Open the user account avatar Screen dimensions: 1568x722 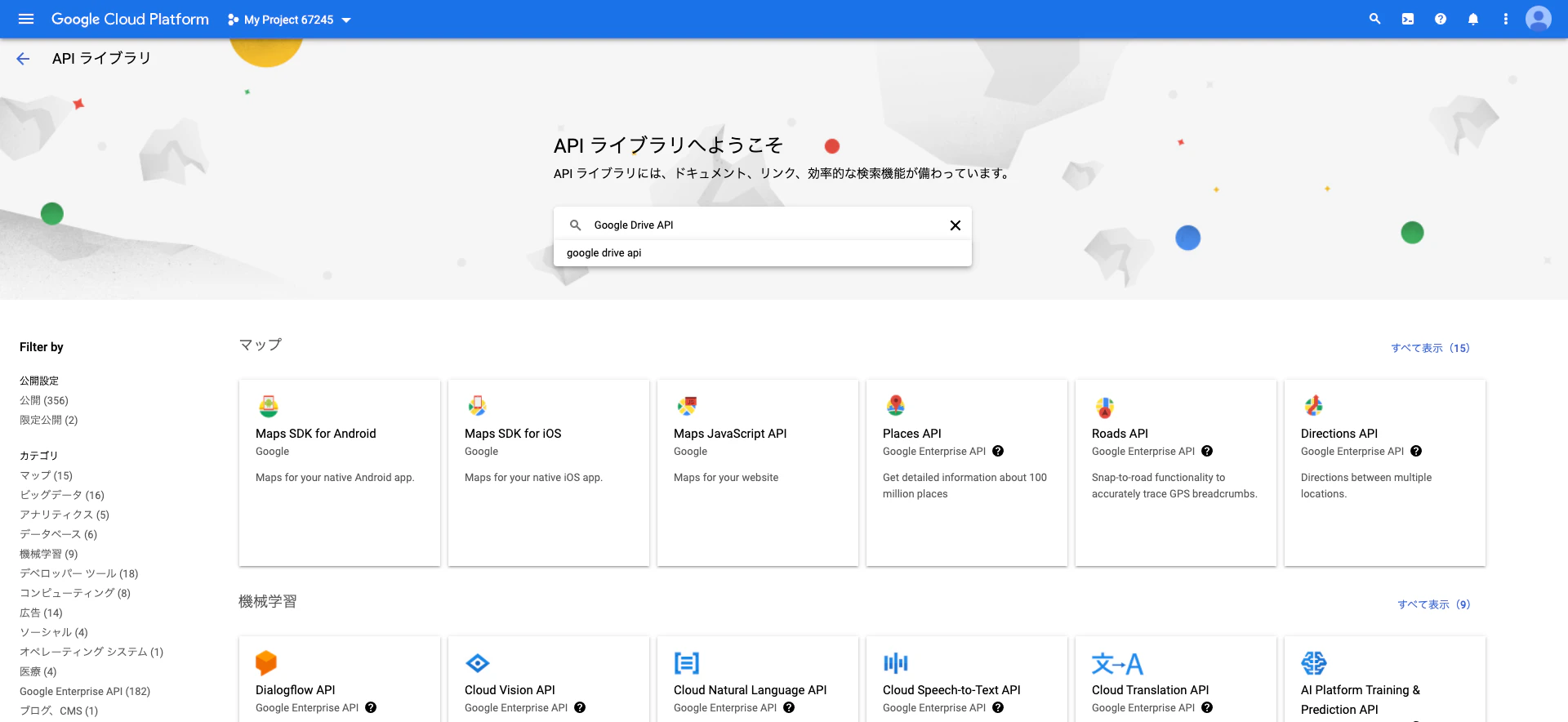click(x=1539, y=19)
